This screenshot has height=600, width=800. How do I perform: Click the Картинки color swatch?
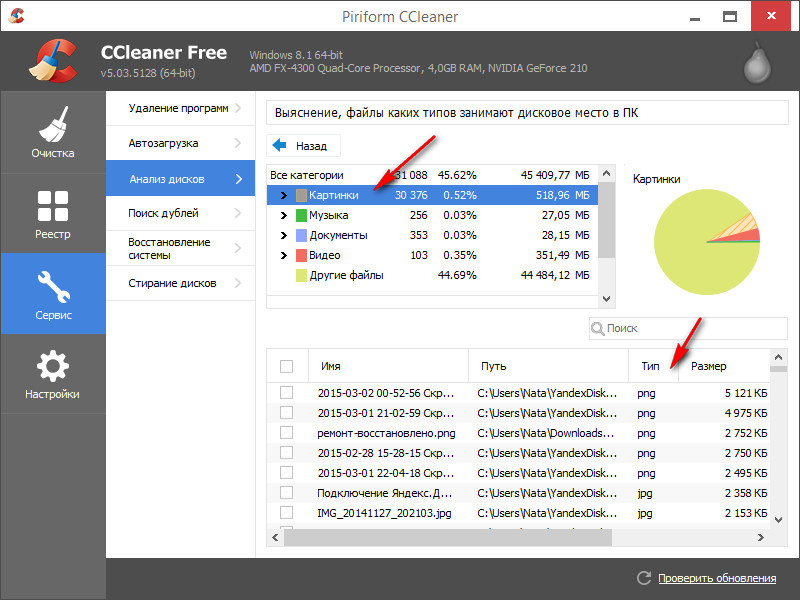302,195
